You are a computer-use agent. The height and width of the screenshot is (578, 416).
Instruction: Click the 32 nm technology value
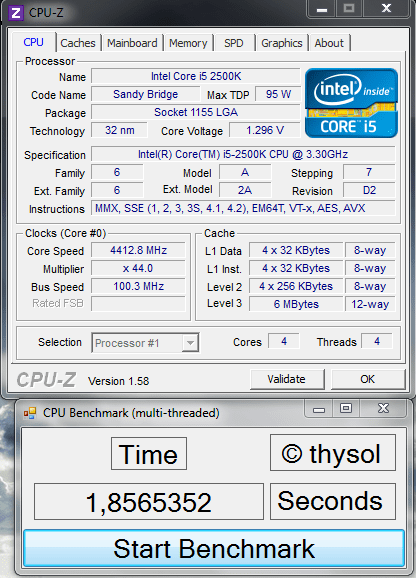119,130
